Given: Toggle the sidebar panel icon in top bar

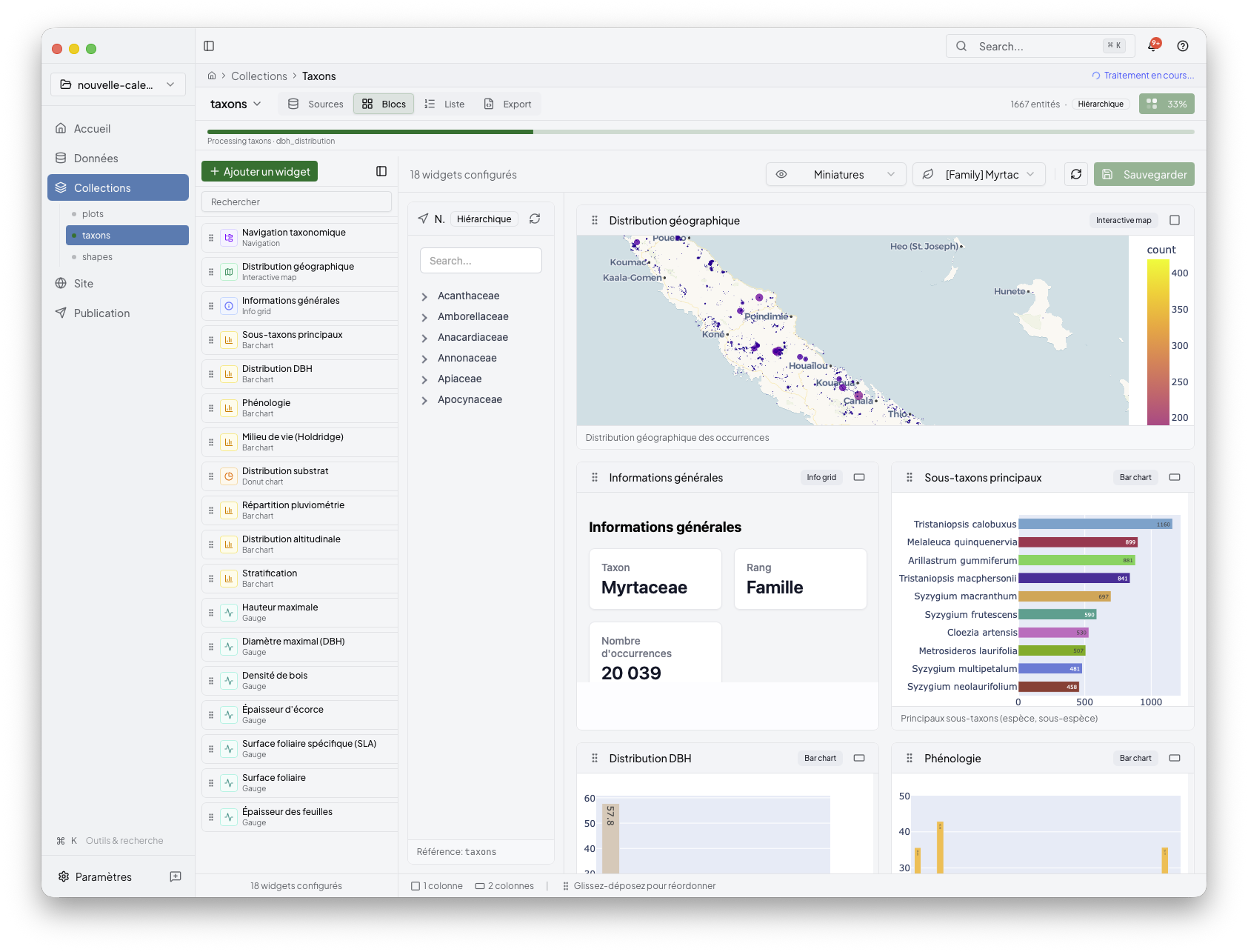Looking at the screenshot, I should pos(209,46).
